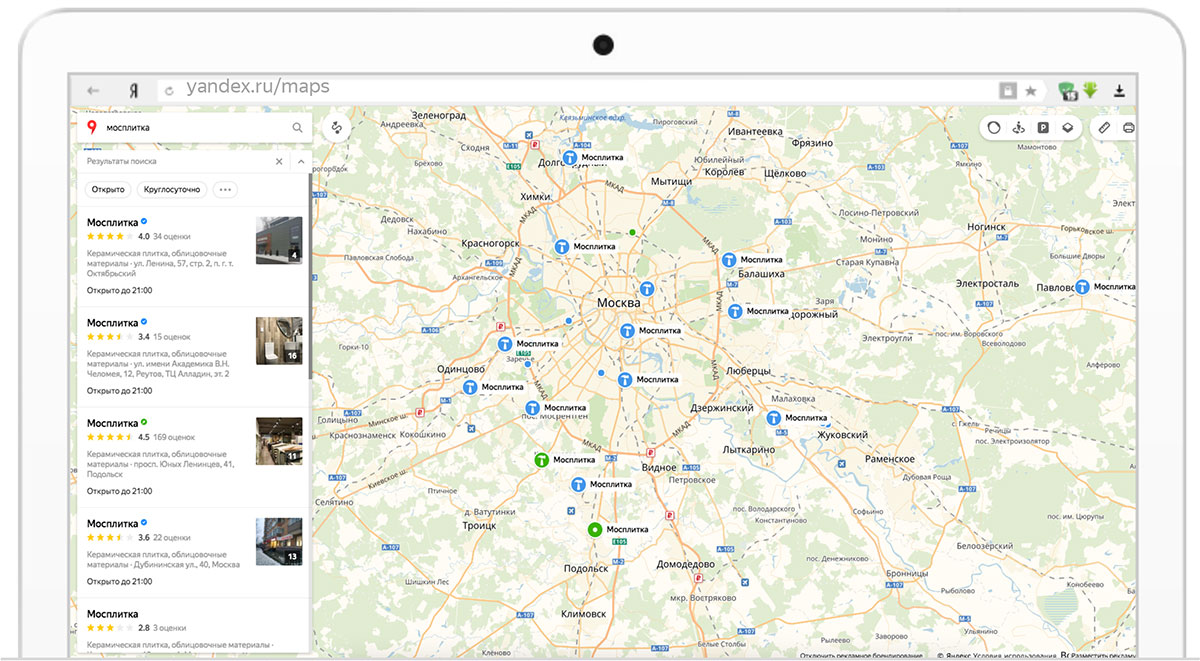
Task: Open the photo thumbnail labeled 13
Action: coord(279,541)
